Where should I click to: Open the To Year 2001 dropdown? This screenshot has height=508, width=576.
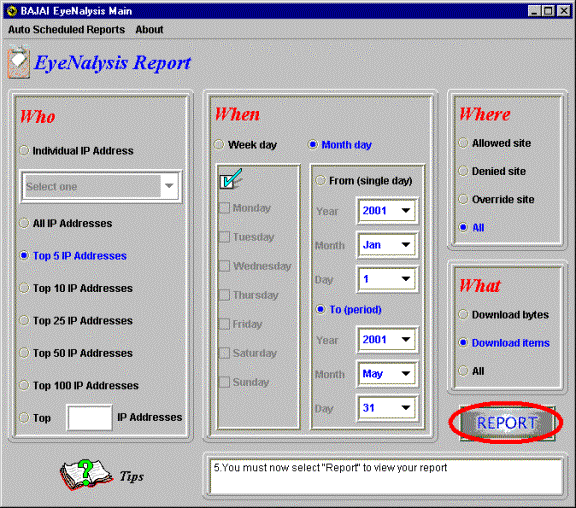click(387, 339)
